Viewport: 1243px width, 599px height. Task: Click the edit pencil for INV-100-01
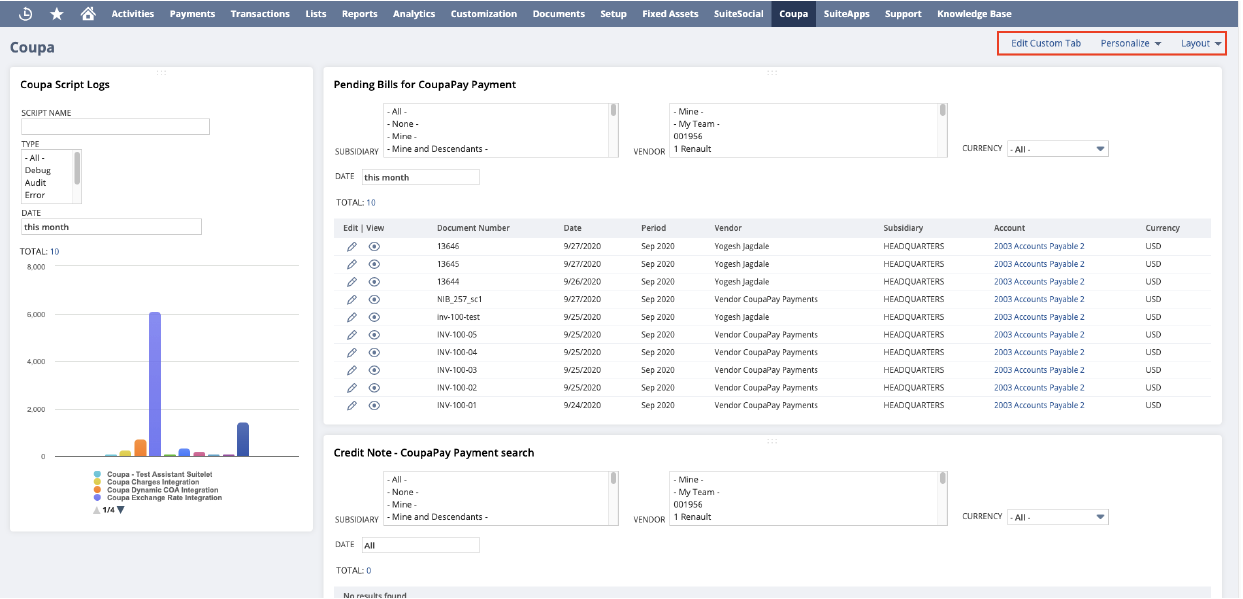351,405
